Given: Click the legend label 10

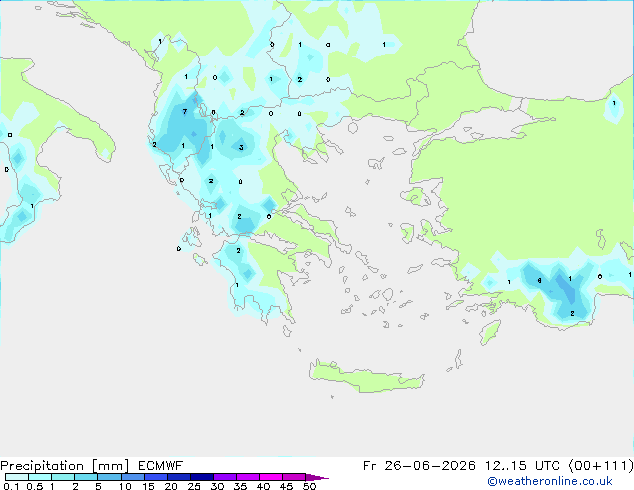Looking at the screenshot, I should coord(125,486).
